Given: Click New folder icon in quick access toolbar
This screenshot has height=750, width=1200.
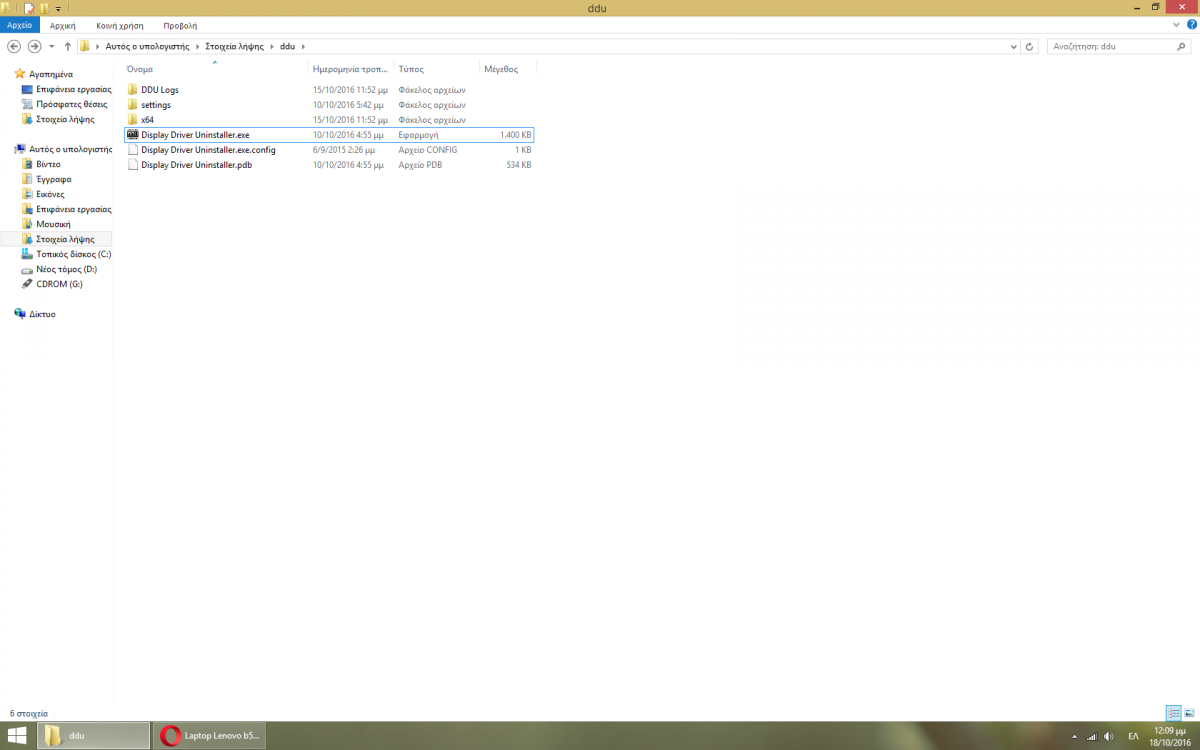Looking at the screenshot, I should [x=44, y=8].
